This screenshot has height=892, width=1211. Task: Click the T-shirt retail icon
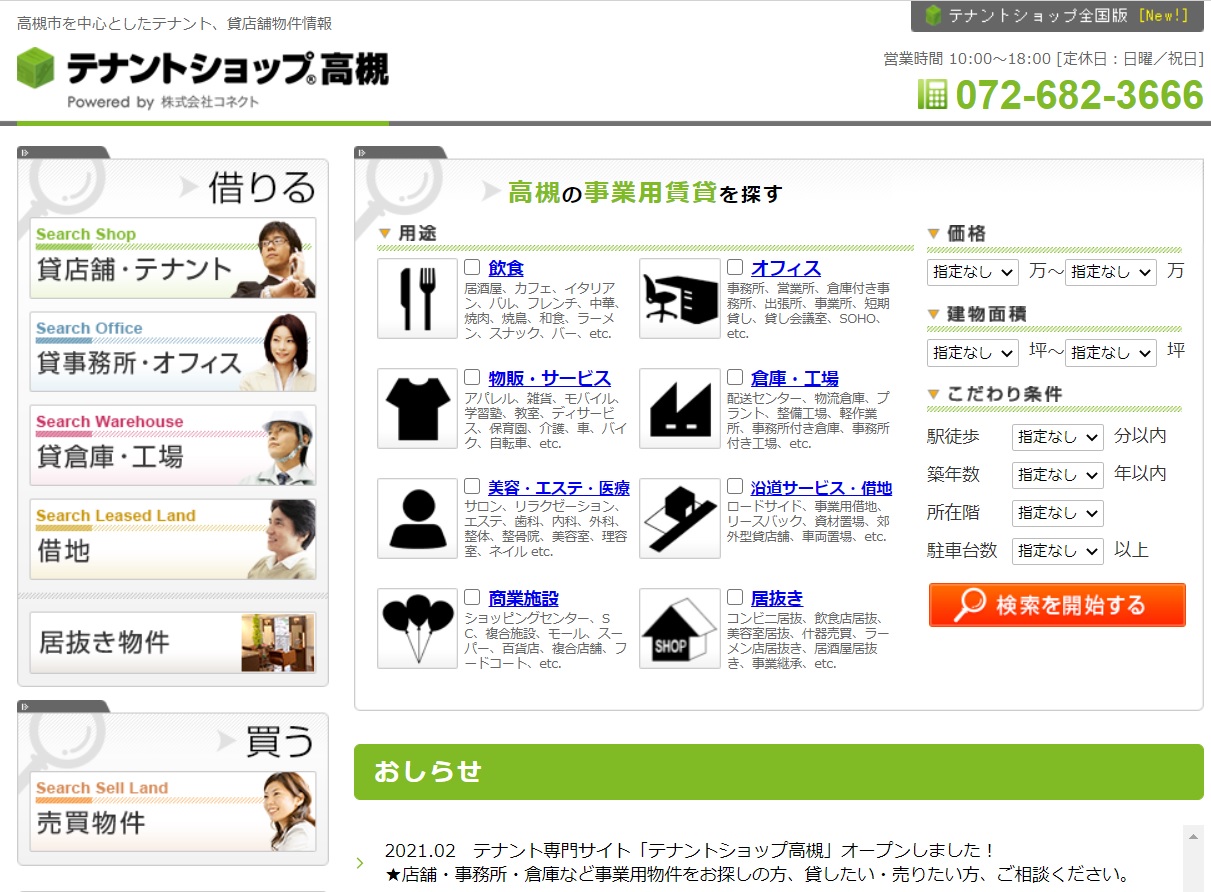pyautogui.click(x=417, y=408)
